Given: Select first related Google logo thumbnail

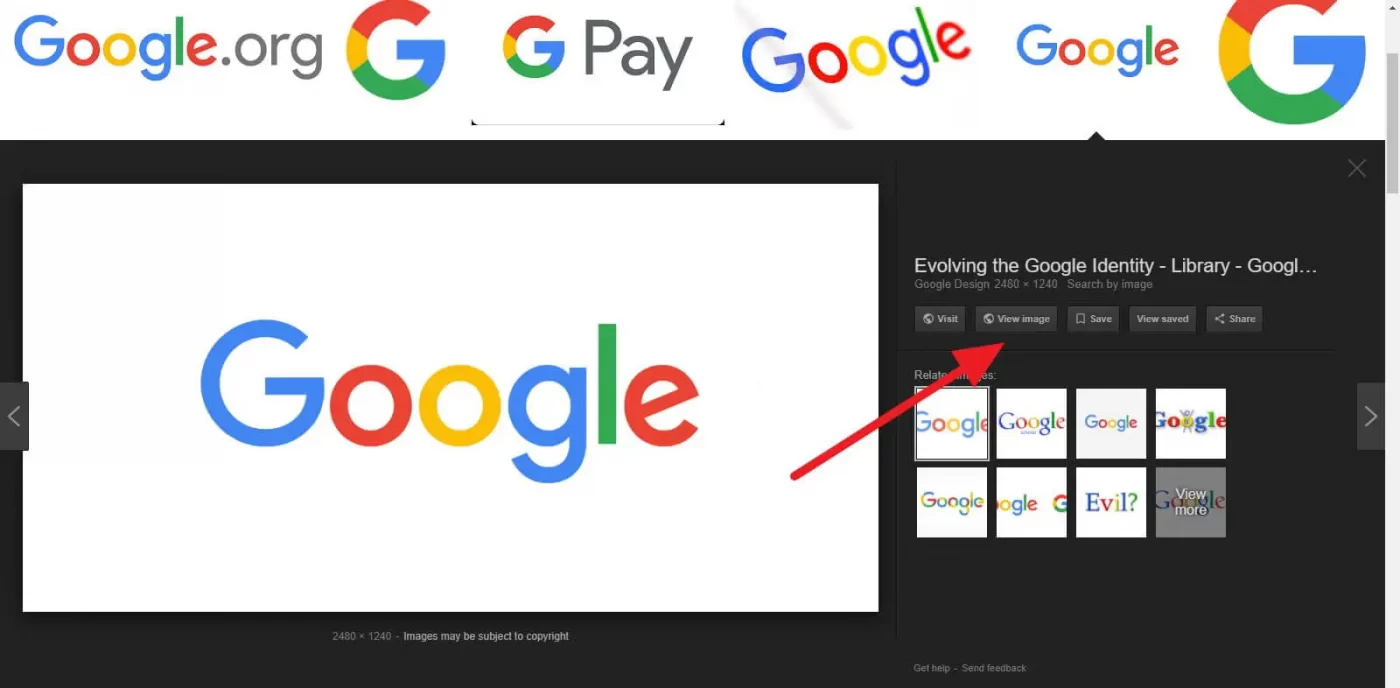Looking at the screenshot, I should click(952, 424).
